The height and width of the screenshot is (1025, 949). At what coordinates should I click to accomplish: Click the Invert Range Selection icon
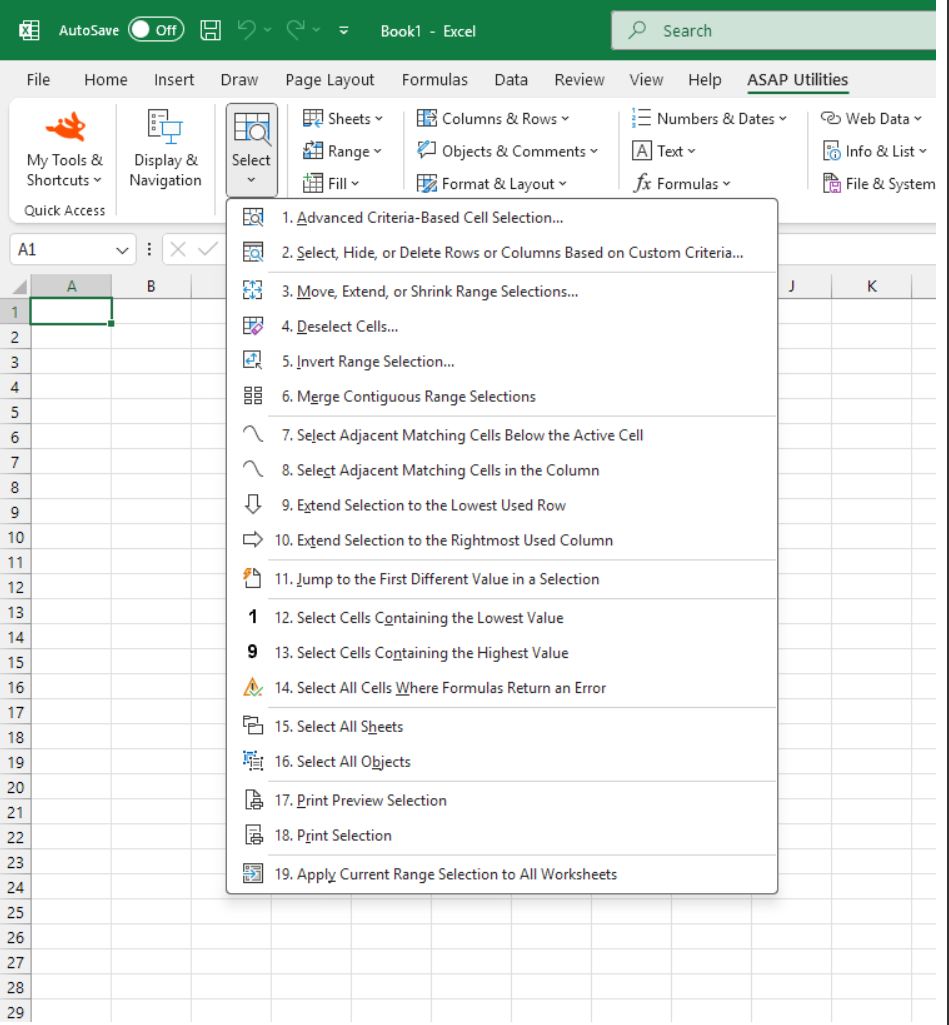[253, 361]
